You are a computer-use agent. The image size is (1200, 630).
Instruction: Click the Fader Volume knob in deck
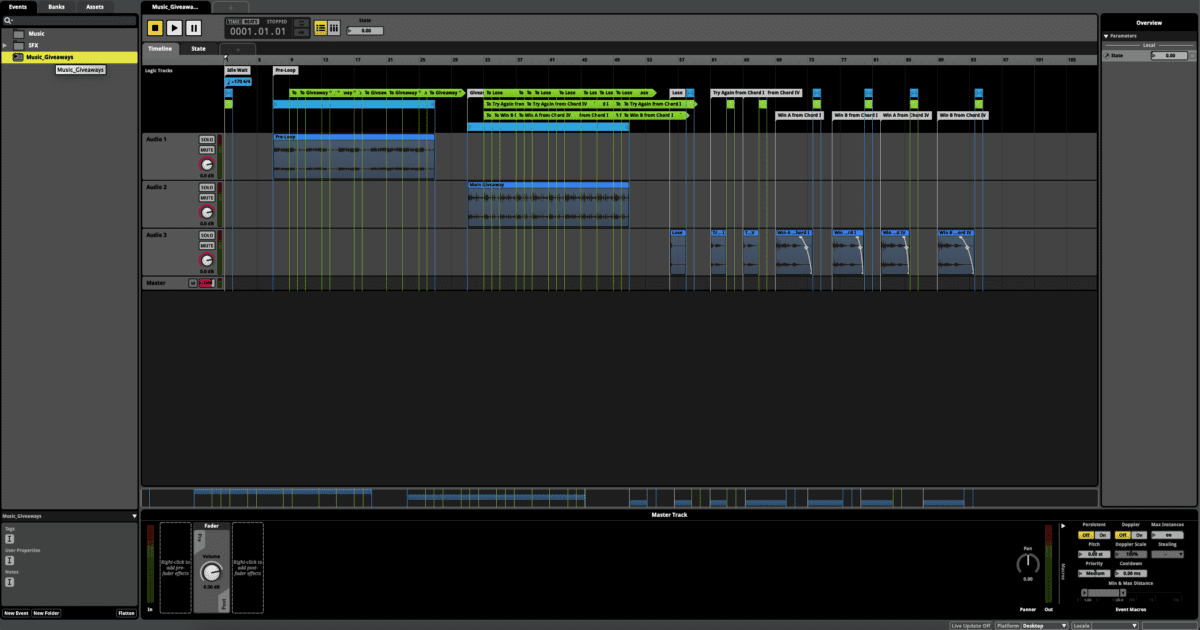tap(210, 572)
